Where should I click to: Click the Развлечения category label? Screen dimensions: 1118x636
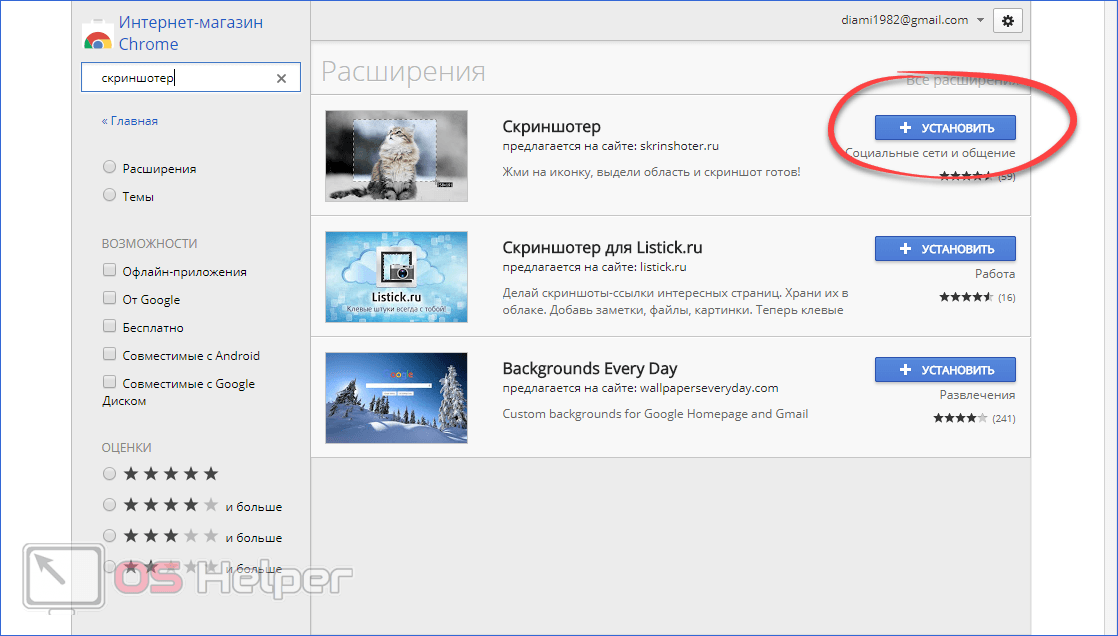pyautogui.click(x=978, y=395)
